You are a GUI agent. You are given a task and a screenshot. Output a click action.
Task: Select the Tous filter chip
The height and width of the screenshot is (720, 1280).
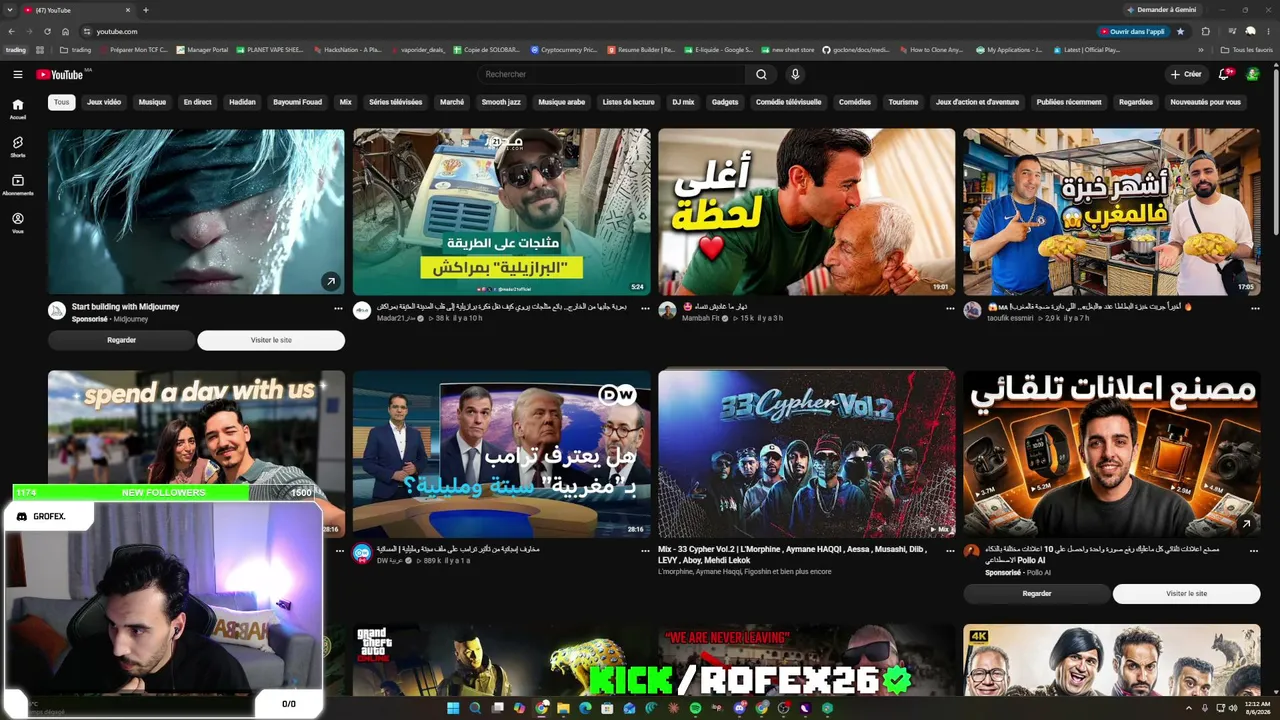[62, 102]
